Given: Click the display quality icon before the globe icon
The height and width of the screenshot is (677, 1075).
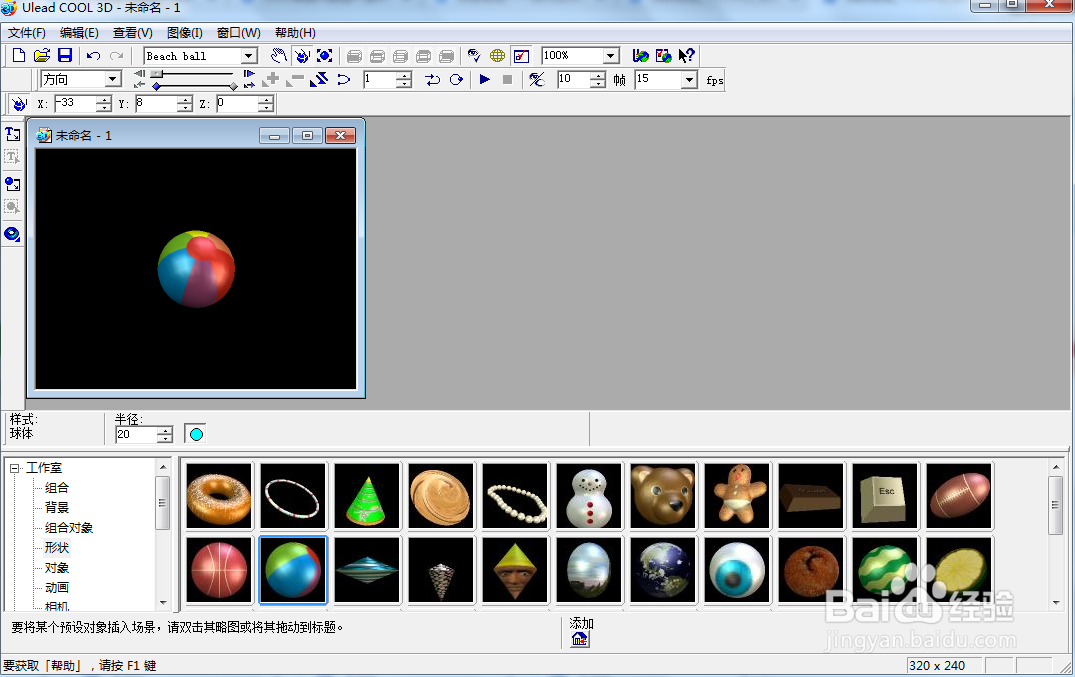Looking at the screenshot, I should coord(474,56).
